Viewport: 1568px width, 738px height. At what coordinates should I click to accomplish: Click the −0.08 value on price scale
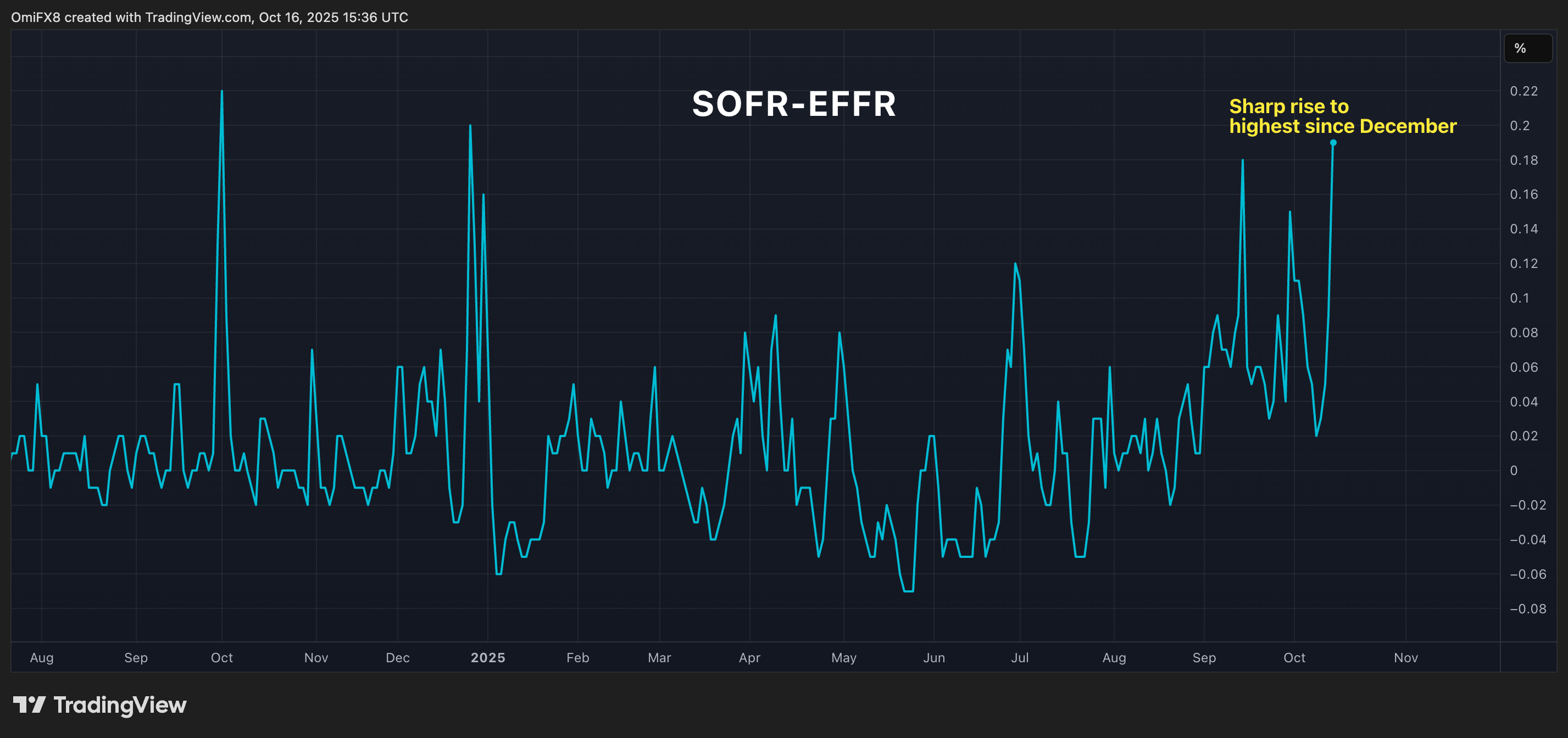1528,608
